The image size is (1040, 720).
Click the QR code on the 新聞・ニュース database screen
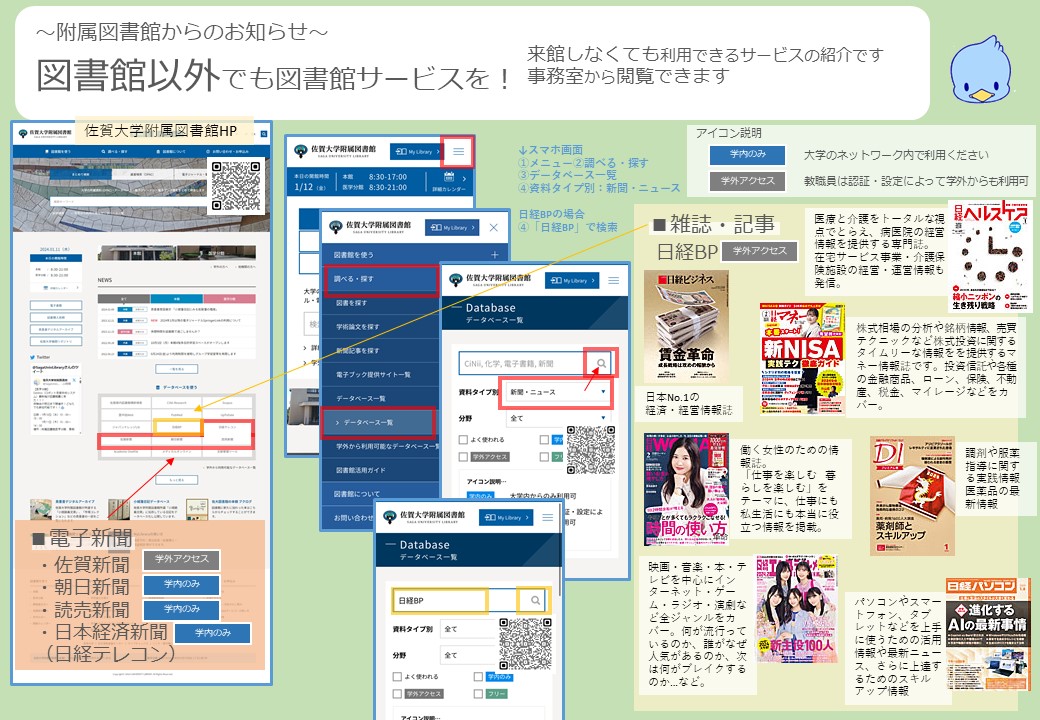coord(591,450)
